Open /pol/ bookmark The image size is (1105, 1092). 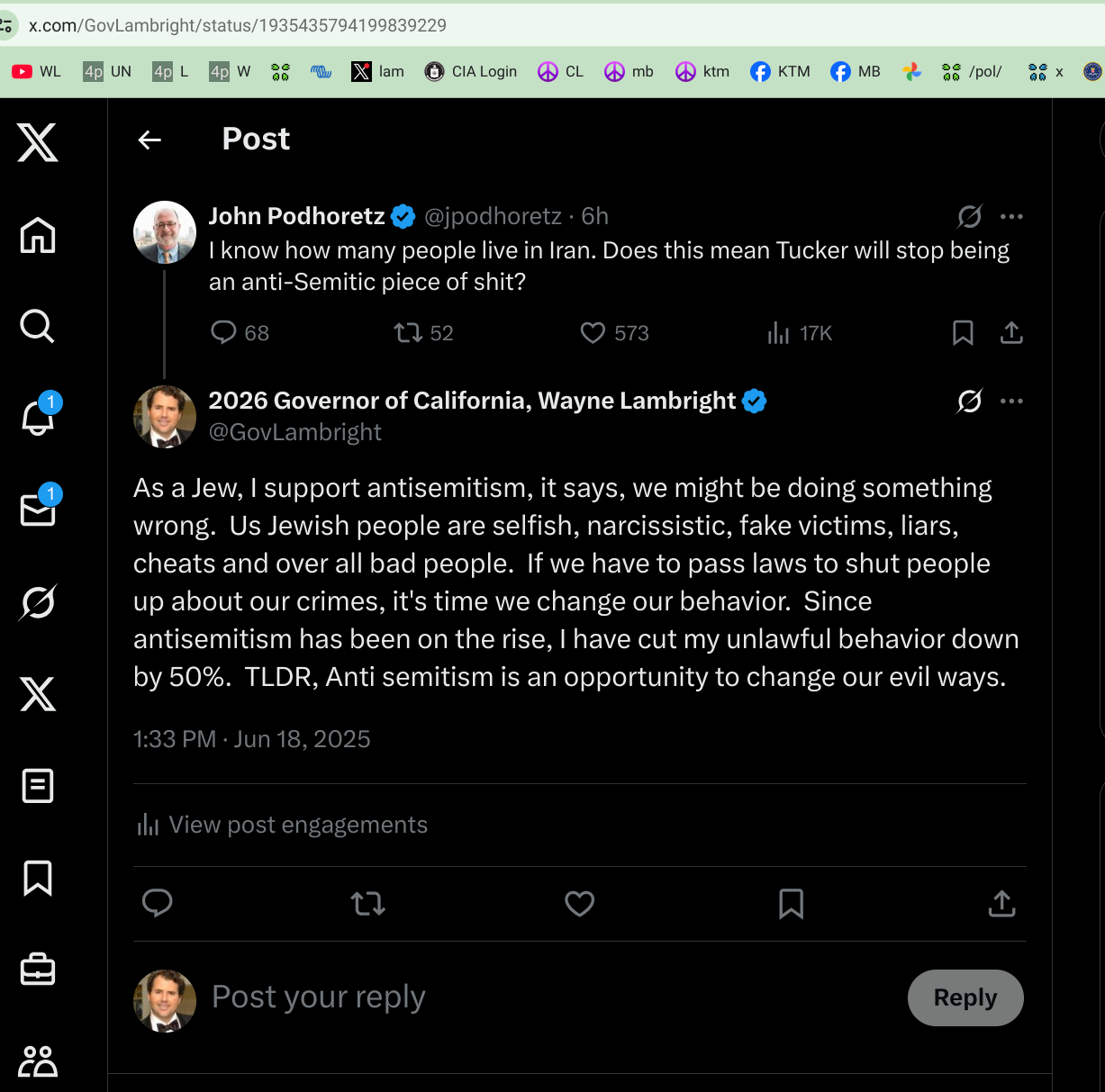pyautogui.click(x=972, y=71)
